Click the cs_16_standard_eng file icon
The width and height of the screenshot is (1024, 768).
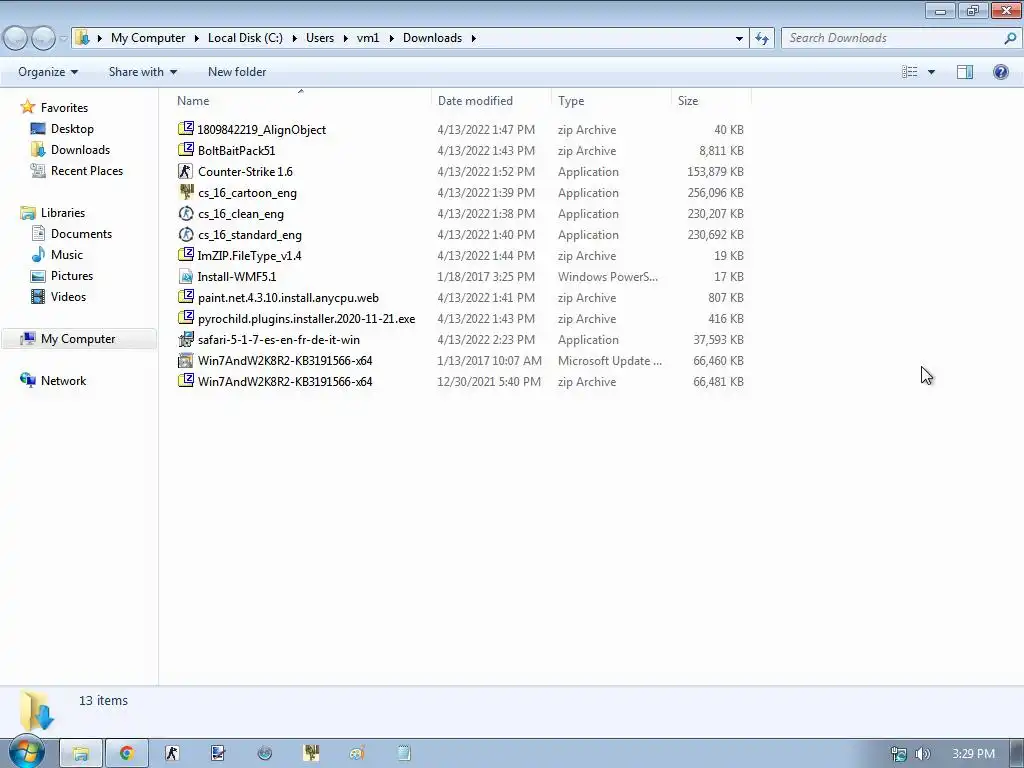tap(186, 234)
